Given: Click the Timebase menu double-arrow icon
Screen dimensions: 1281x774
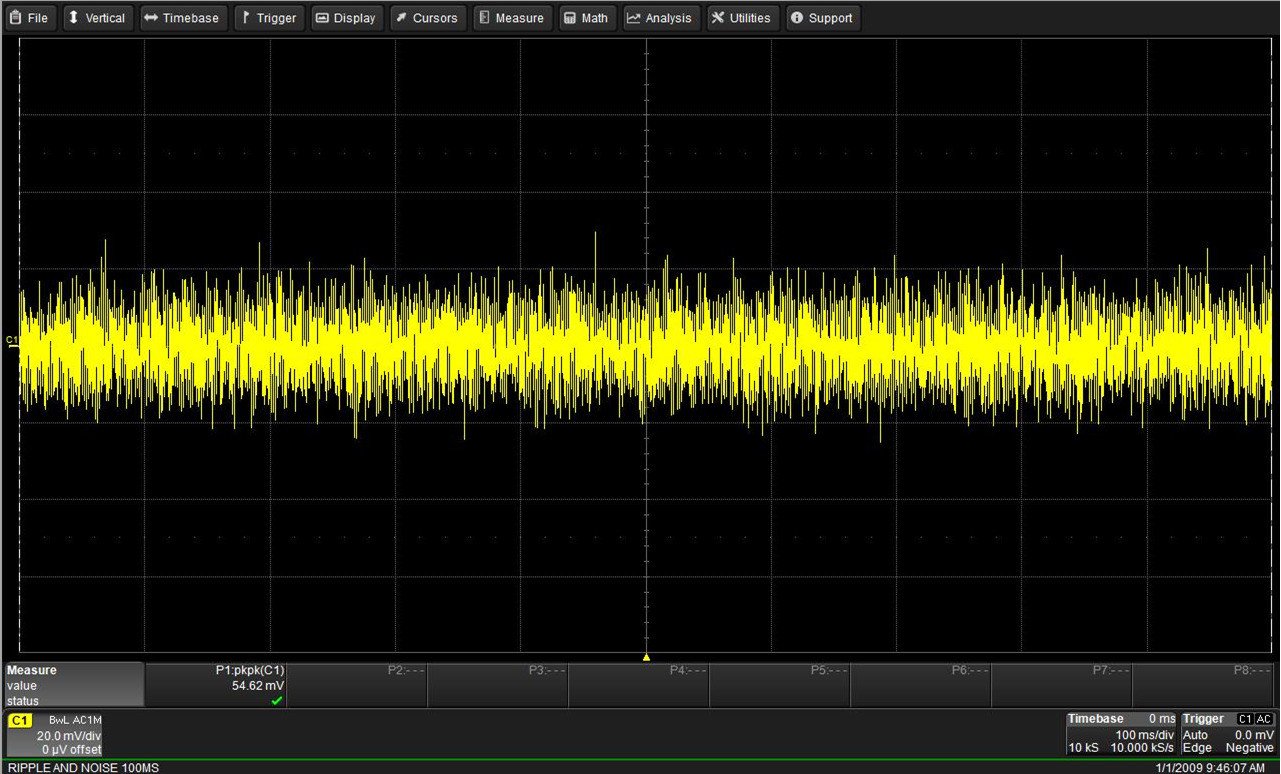Looking at the screenshot, I should point(150,18).
